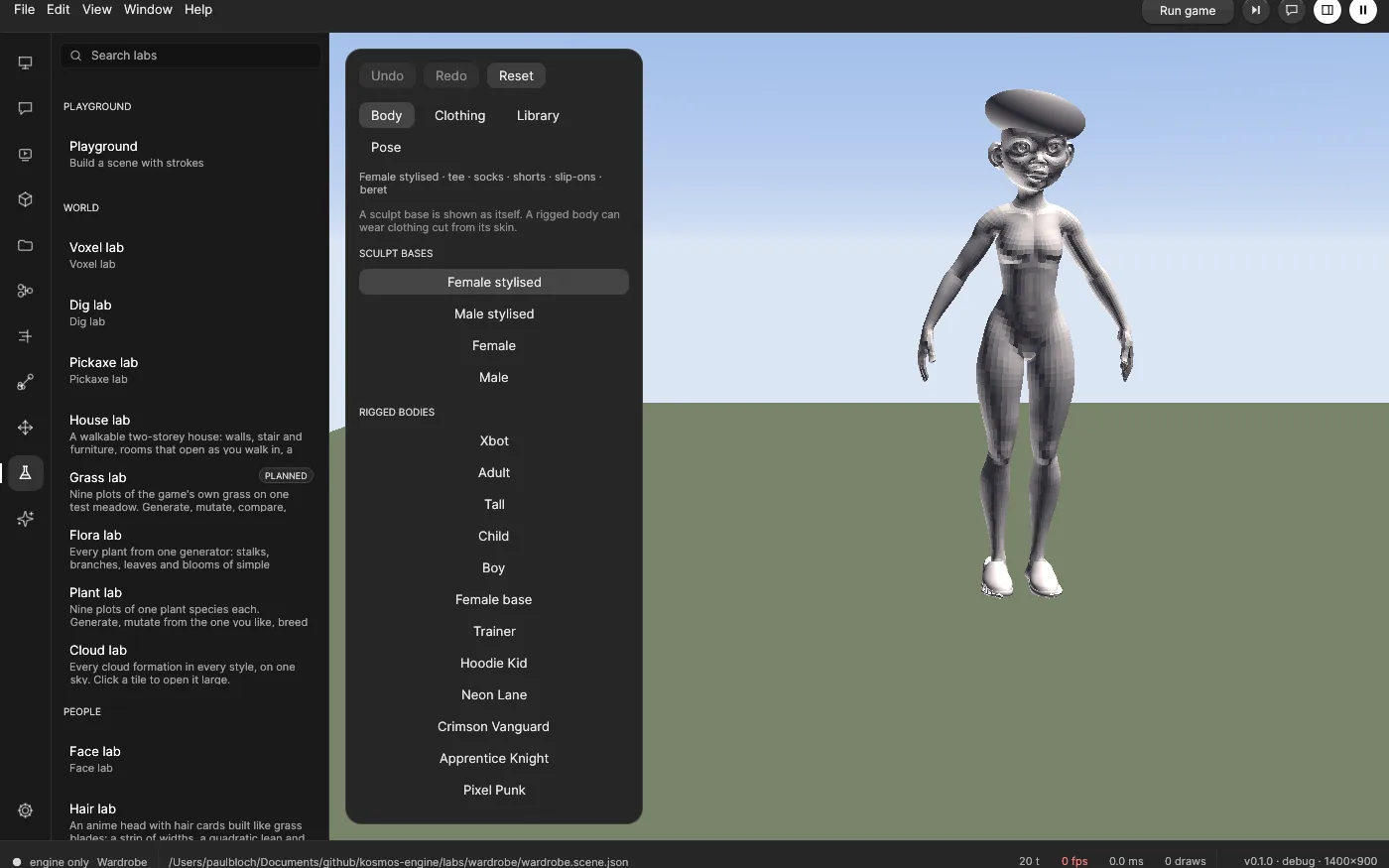Click the flask labs icon in the left rail
The height and width of the screenshot is (868, 1389).
coord(26,473)
